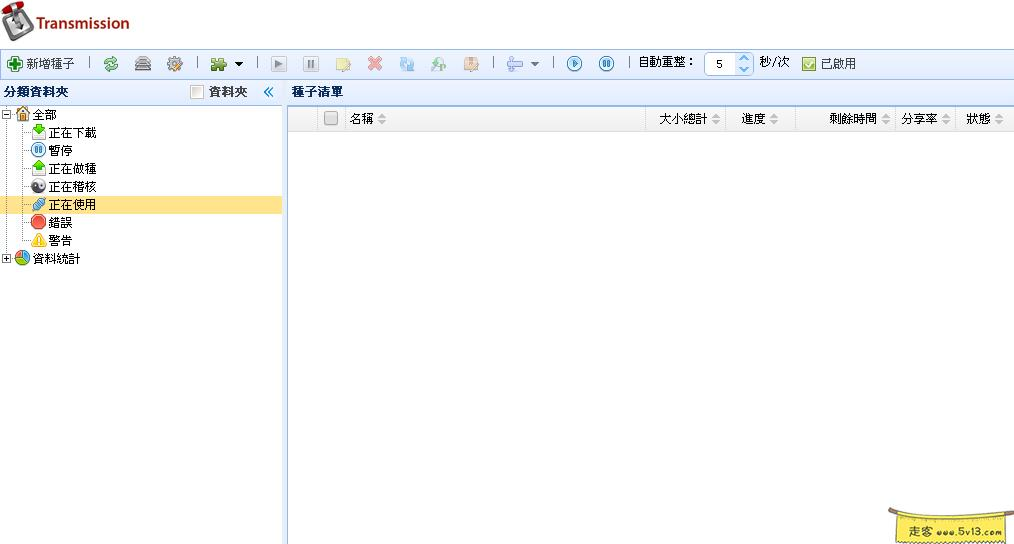
Task: Click the green puzzle-piece plugin icon
Action: pyautogui.click(x=219, y=63)
